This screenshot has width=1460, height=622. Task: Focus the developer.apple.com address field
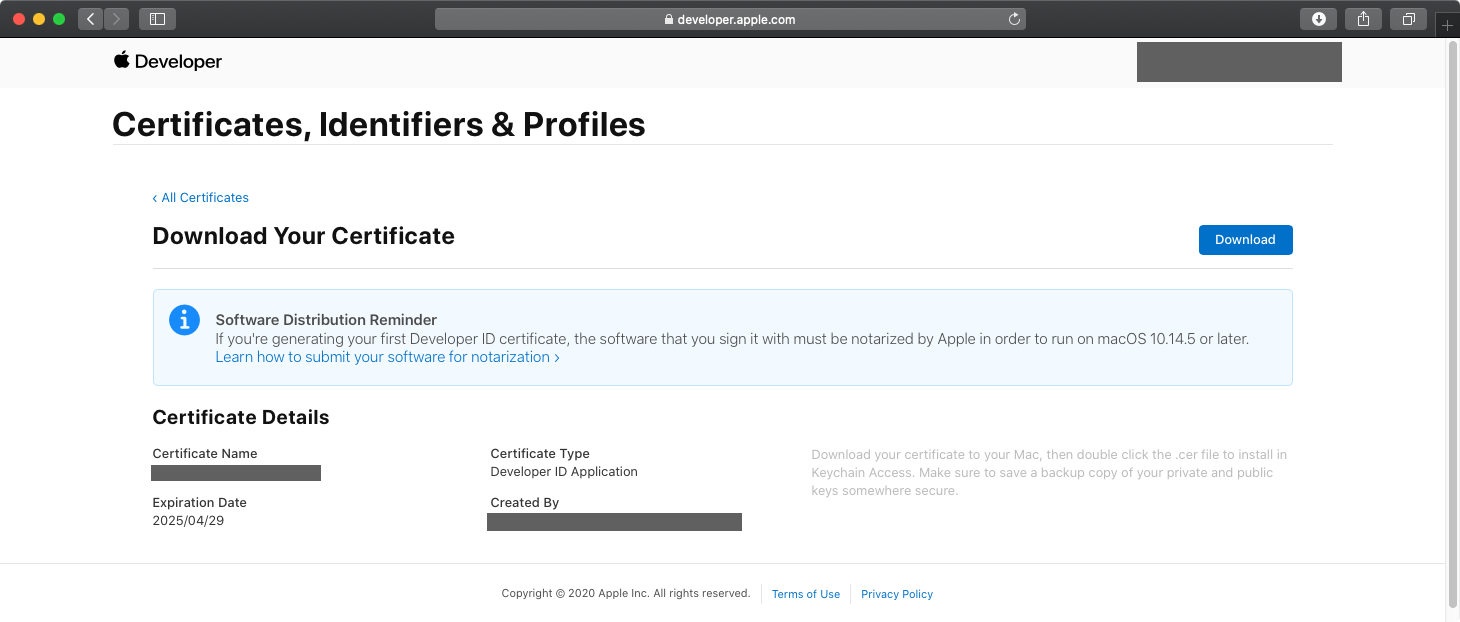click(x=735, y=19)
